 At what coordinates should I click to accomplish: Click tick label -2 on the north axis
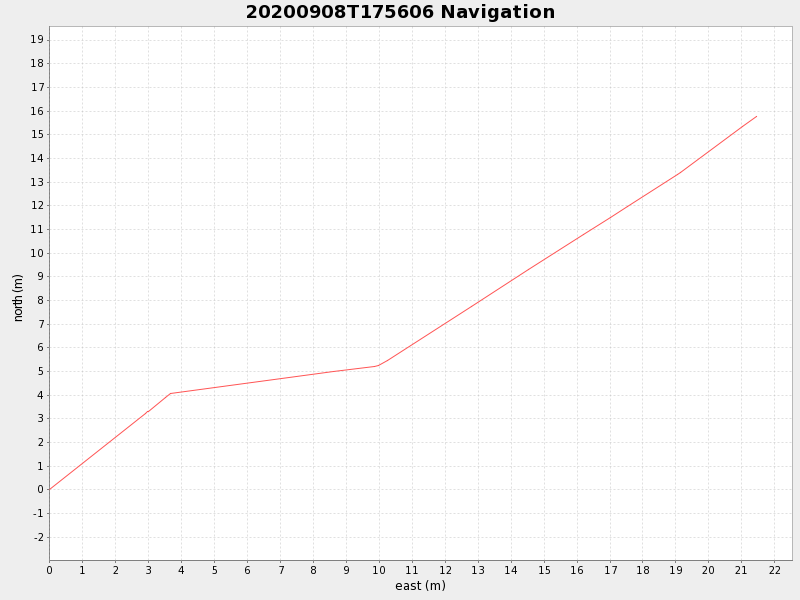38,537
